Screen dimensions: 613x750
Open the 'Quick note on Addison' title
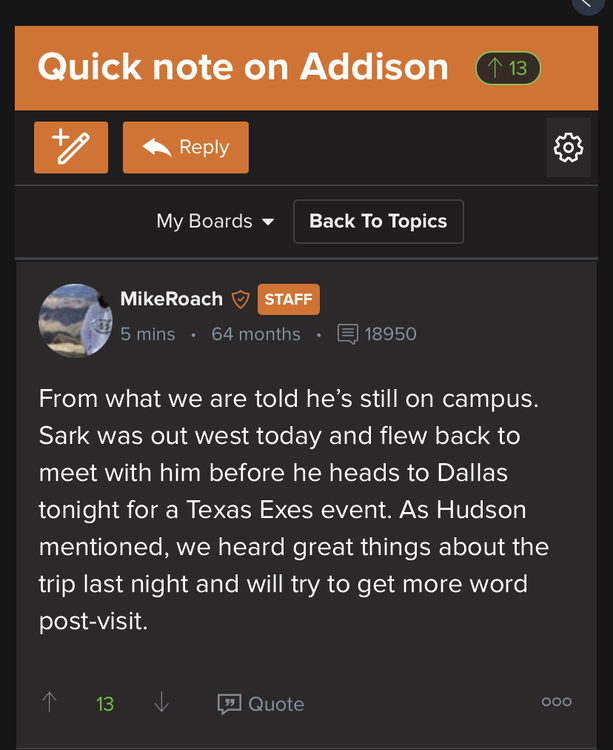[243, 67]
